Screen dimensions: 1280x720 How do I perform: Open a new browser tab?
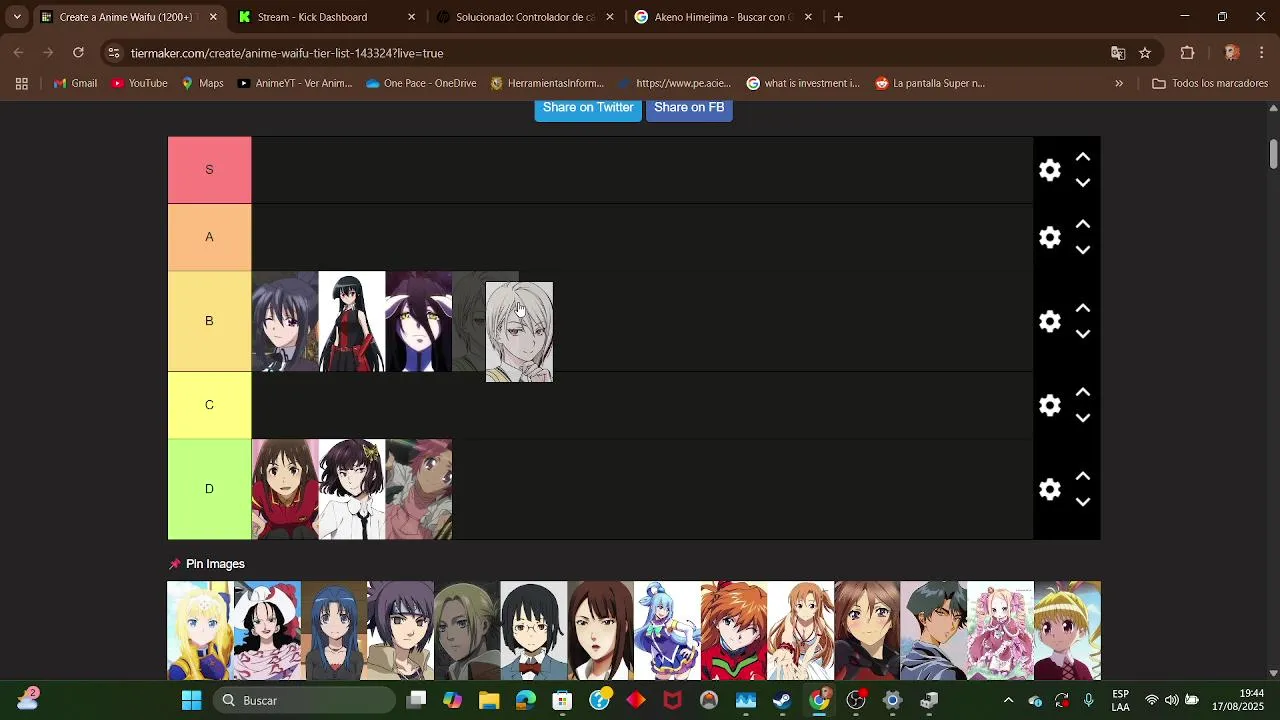(838, 17)
